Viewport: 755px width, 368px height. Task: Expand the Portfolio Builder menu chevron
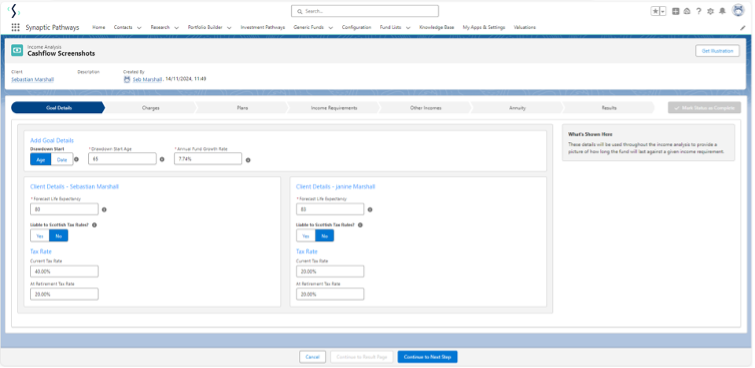click(x=229, y=28)
